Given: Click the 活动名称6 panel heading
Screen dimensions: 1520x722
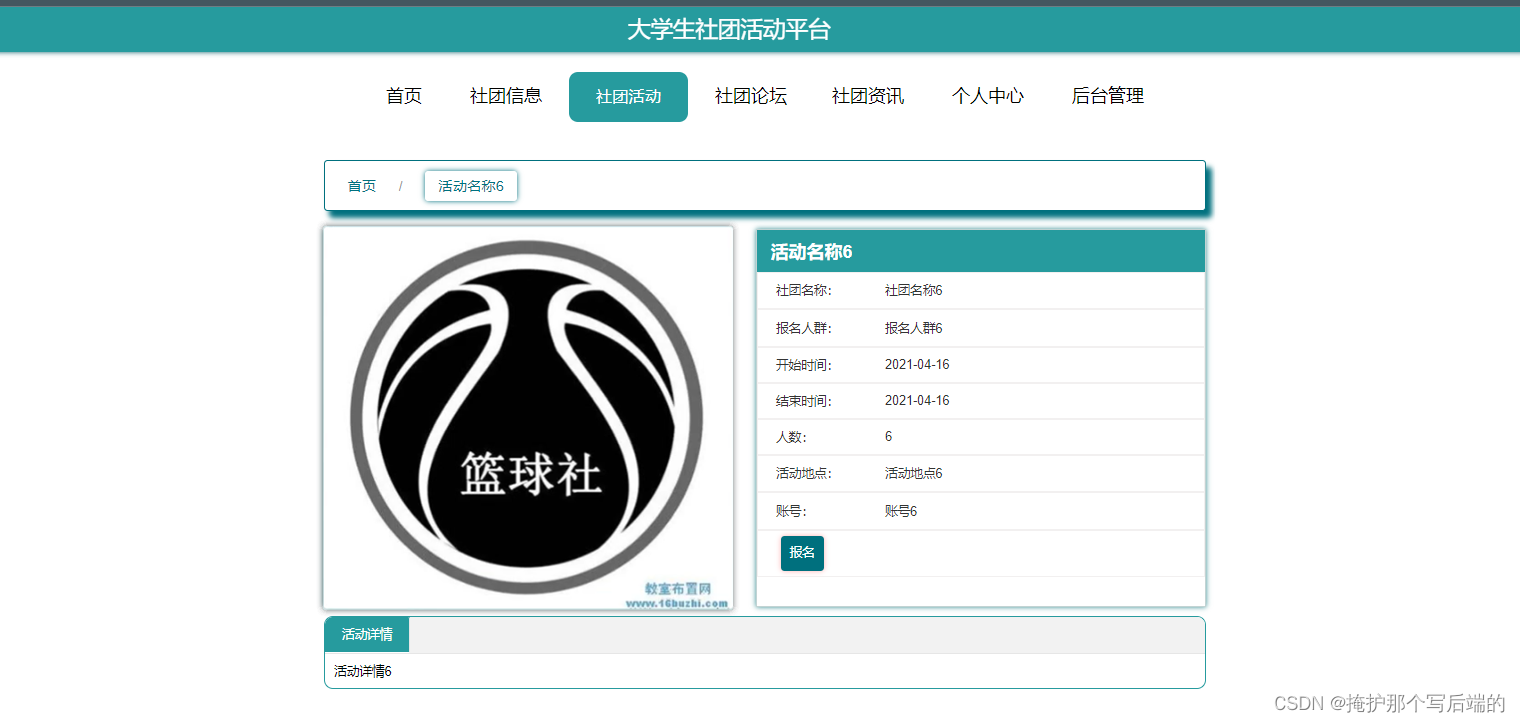Looking at the screenshot, I should (x=811, y=252).
